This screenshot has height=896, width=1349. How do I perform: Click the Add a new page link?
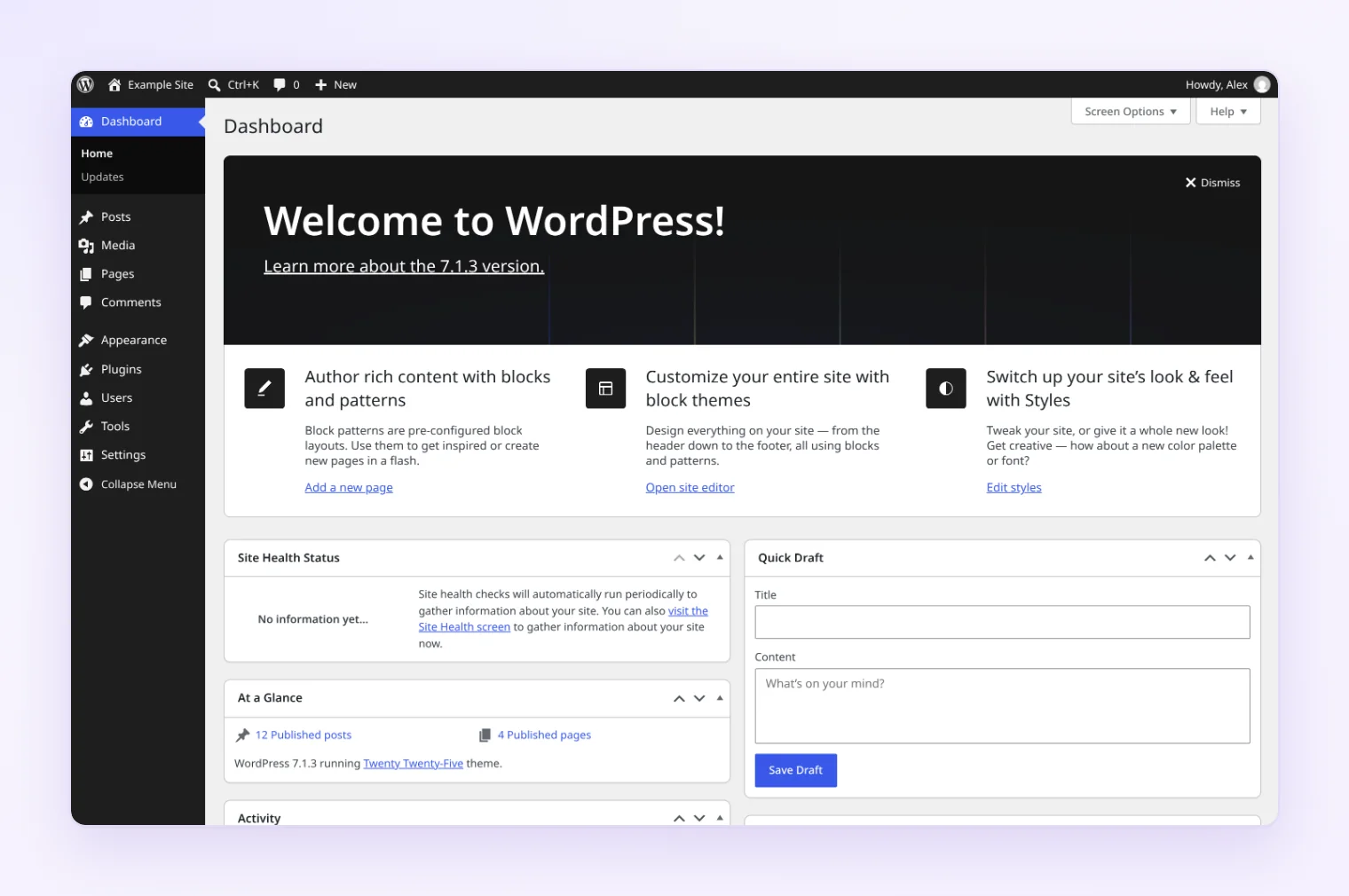tap(349, 488)
